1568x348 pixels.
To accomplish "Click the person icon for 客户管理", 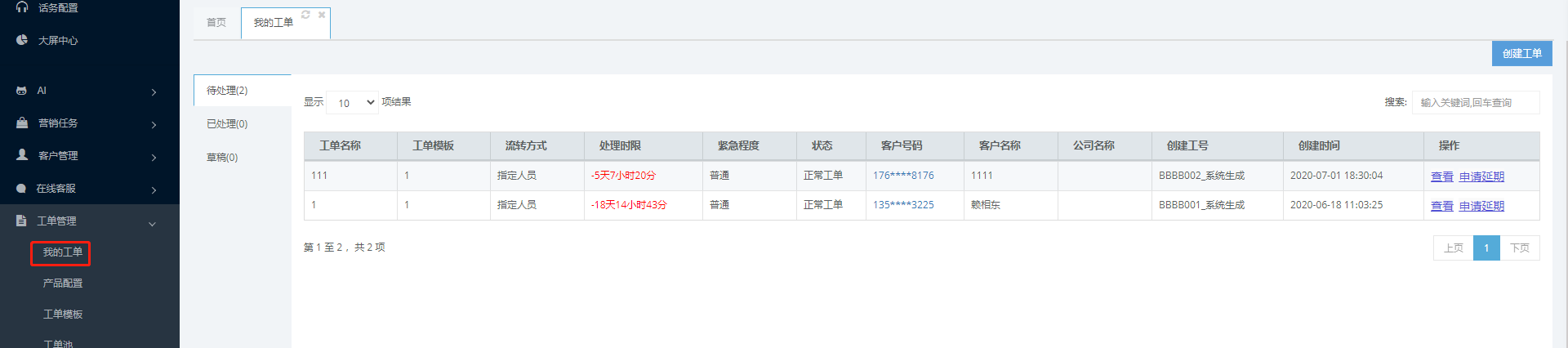I will point(22,154).
